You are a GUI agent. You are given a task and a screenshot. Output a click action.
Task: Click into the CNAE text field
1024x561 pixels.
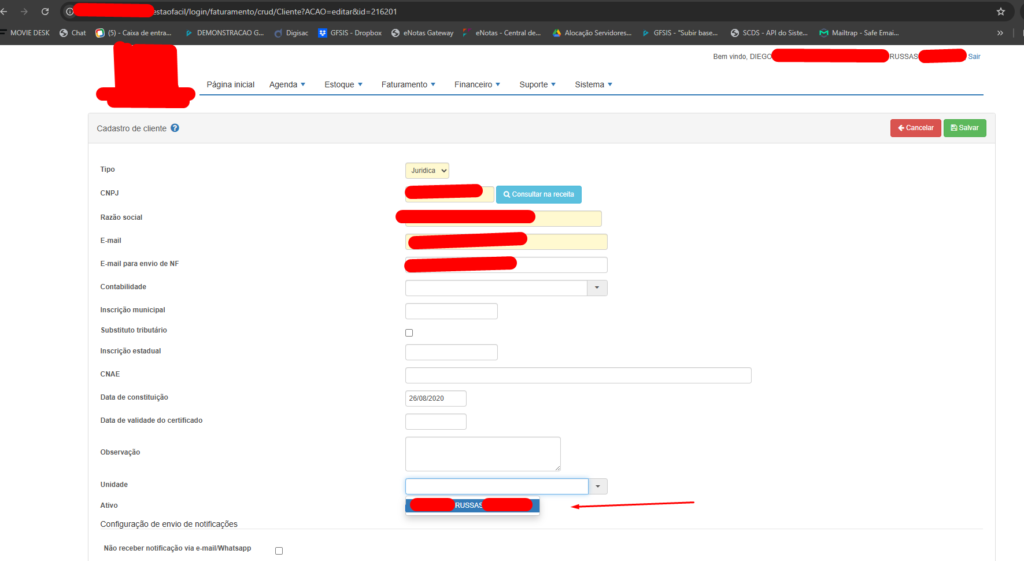pos(577,375)
